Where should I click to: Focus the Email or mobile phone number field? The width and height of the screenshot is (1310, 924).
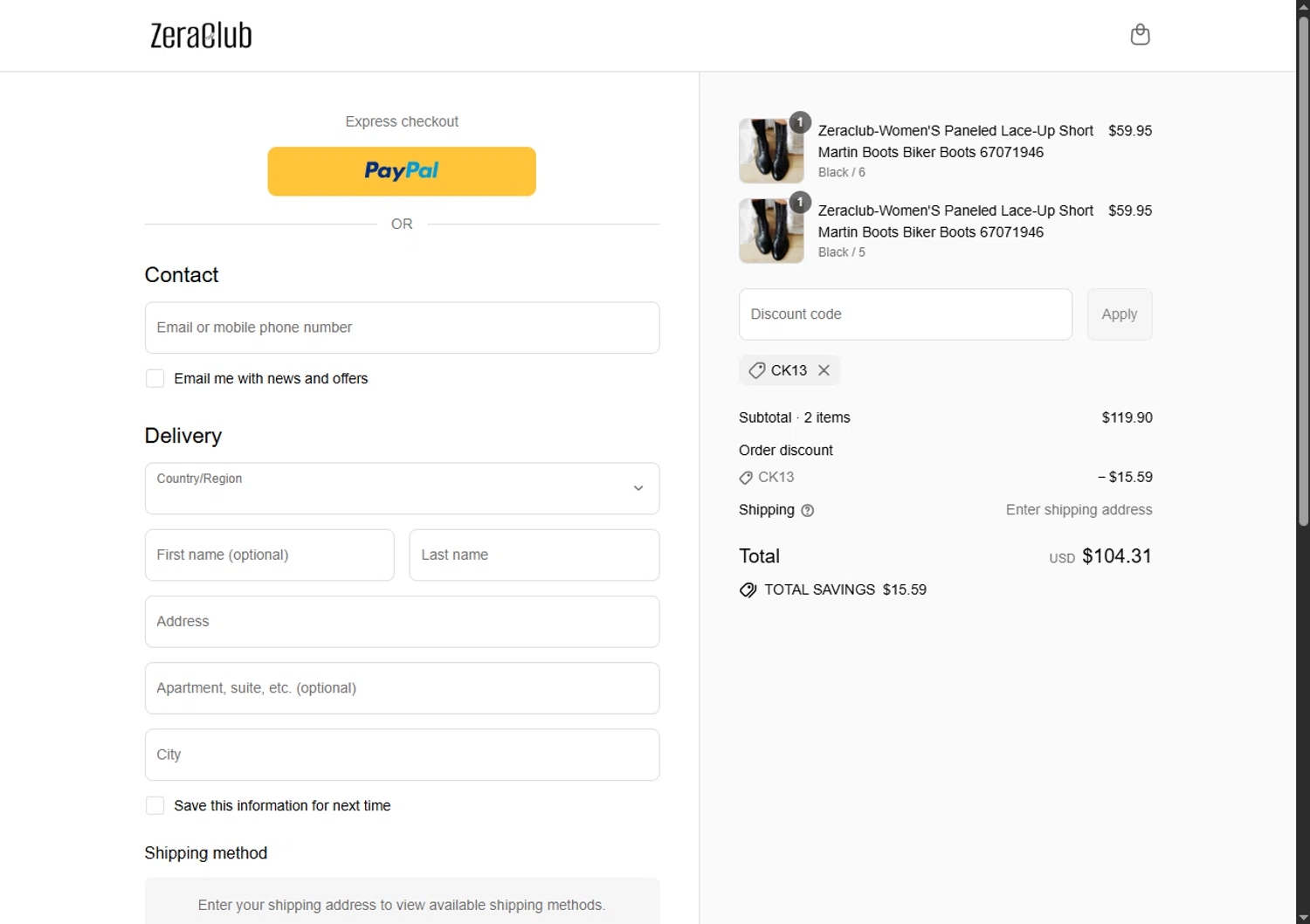[x=402, y=328]
